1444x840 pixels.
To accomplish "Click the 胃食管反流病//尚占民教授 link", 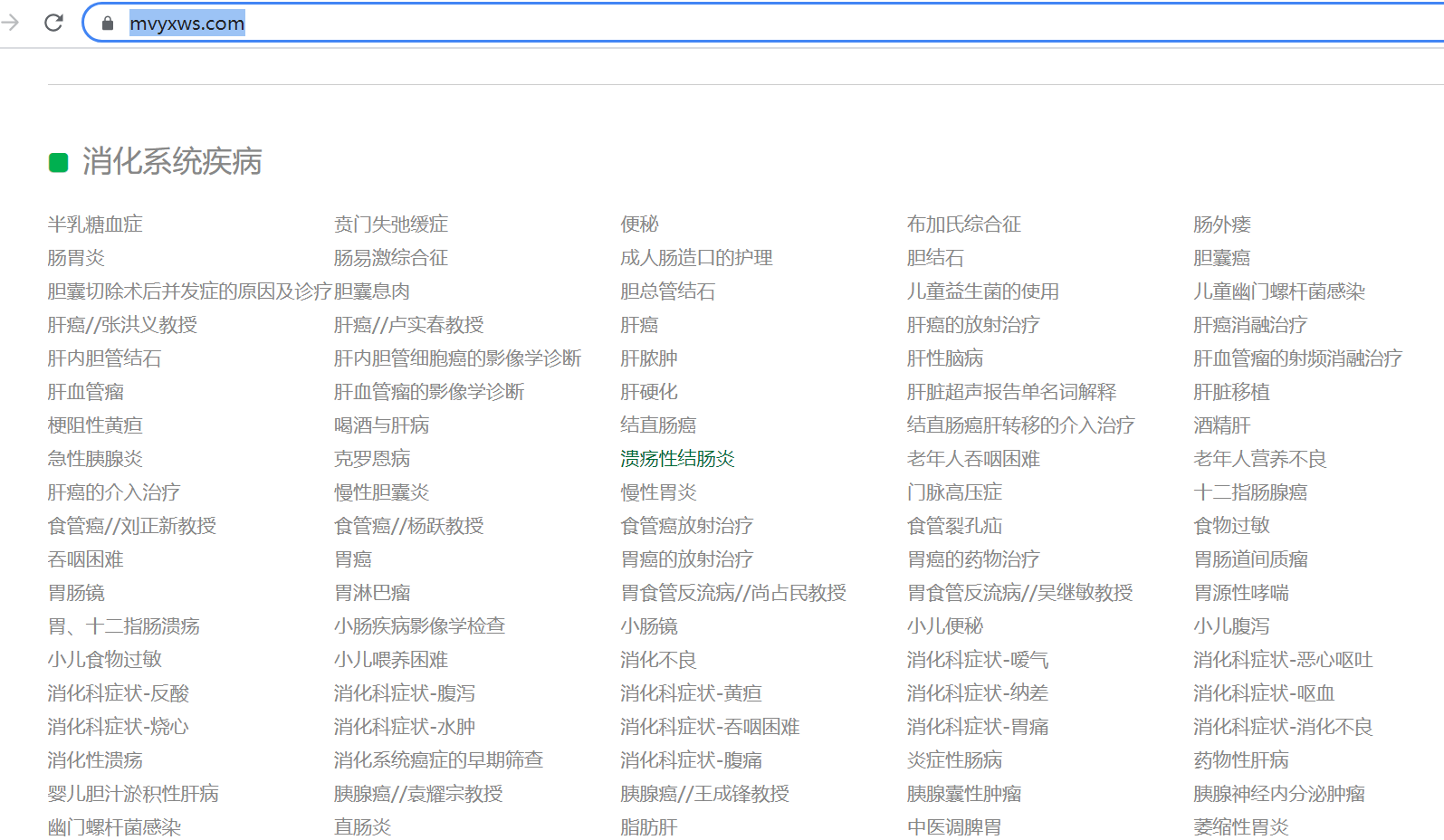I will coord(733,593).
